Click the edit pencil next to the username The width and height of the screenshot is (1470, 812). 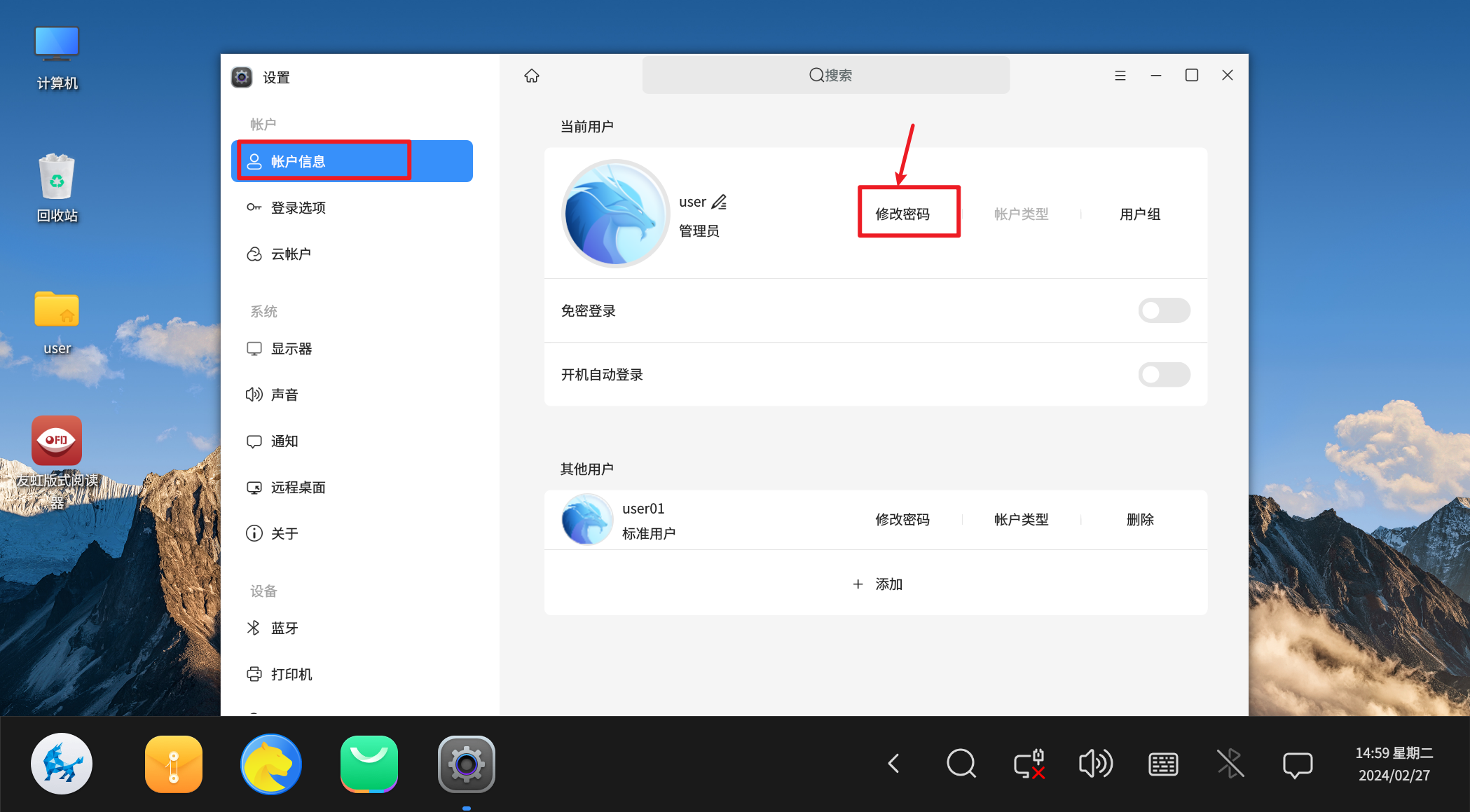720,202
